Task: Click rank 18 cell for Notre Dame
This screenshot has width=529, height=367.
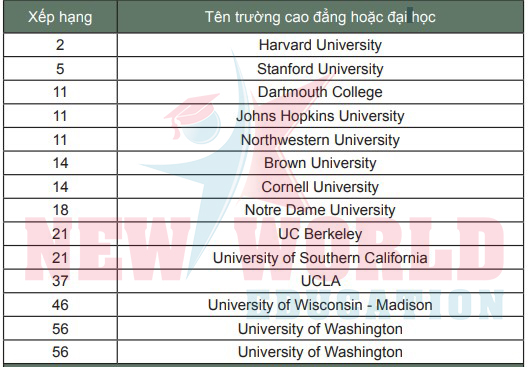Action: (60, 210)
